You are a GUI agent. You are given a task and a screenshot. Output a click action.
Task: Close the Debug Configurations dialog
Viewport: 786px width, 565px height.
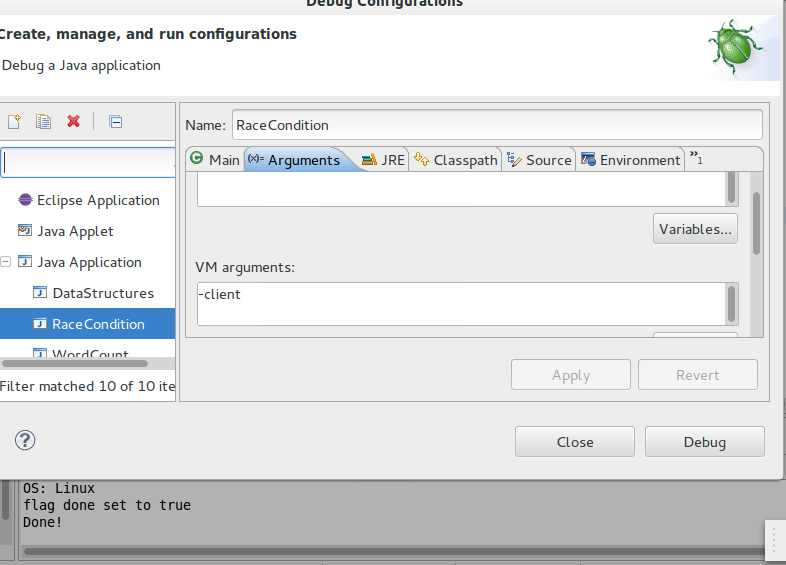[575, 442]
